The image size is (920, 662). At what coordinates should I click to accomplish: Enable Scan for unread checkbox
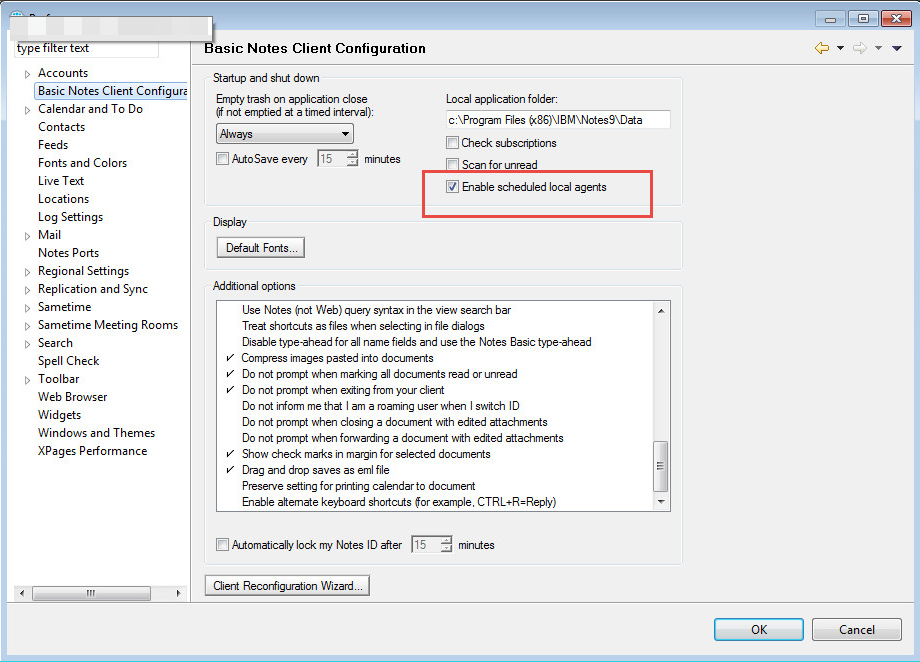tap(452, 164)
